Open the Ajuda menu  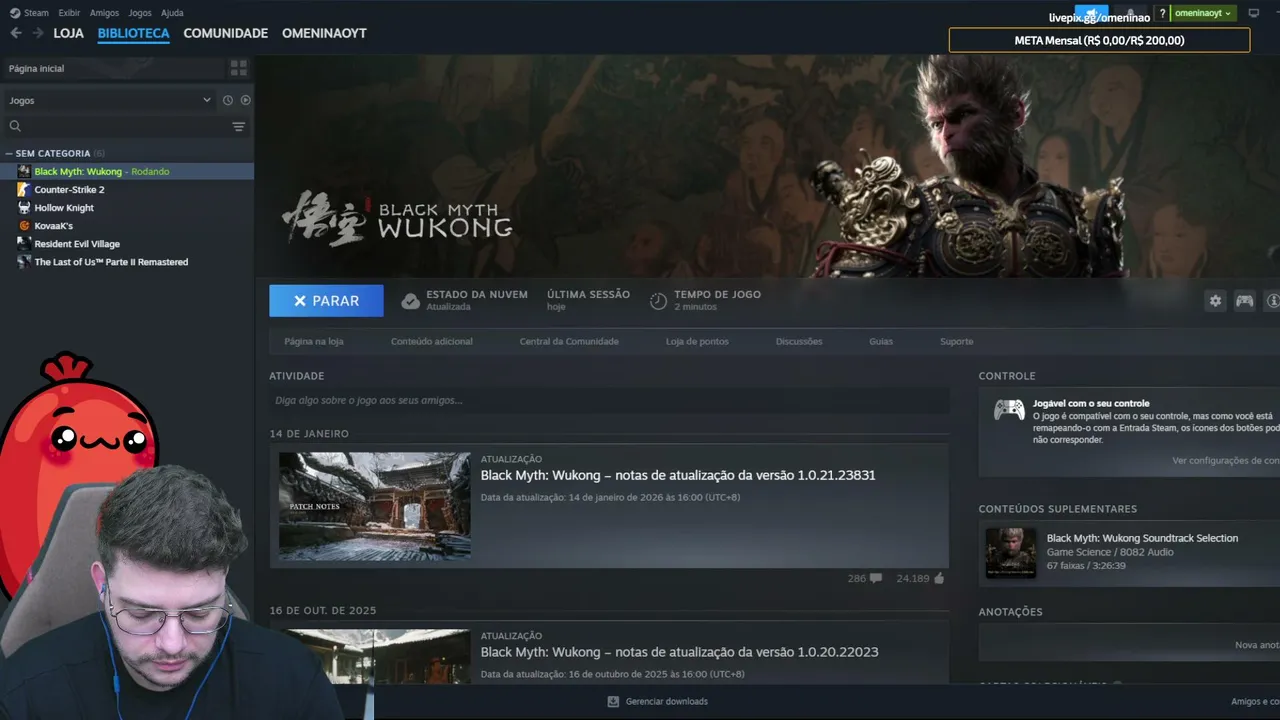tap(172, 13)
